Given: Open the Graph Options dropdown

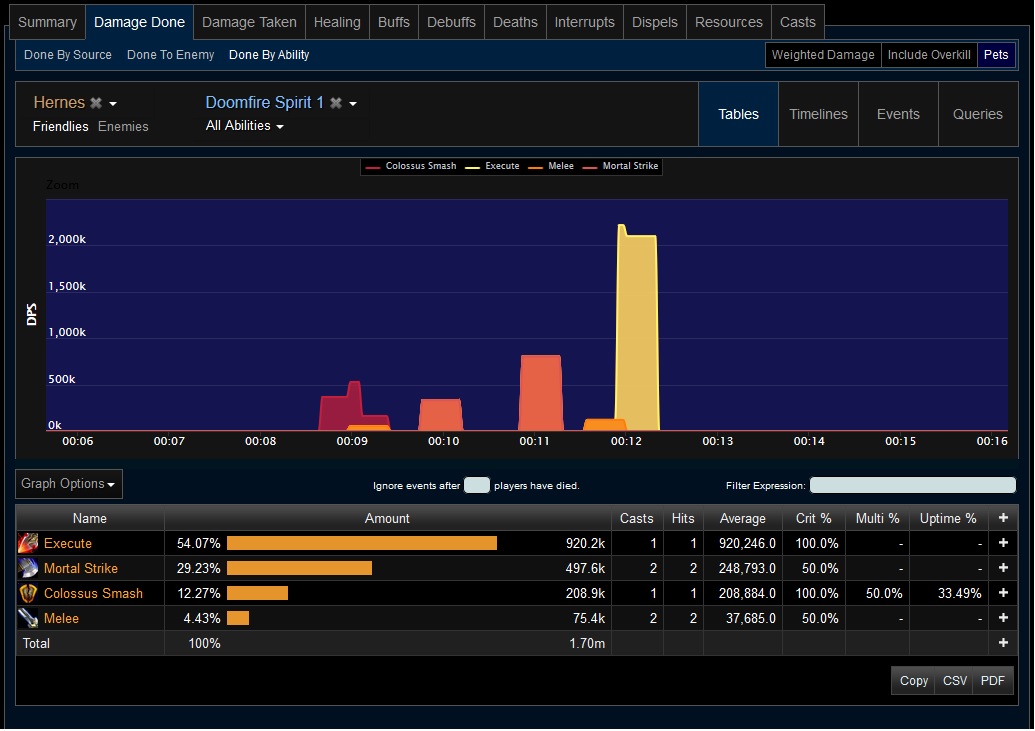Looking at the screenshot, I should 69,484.
